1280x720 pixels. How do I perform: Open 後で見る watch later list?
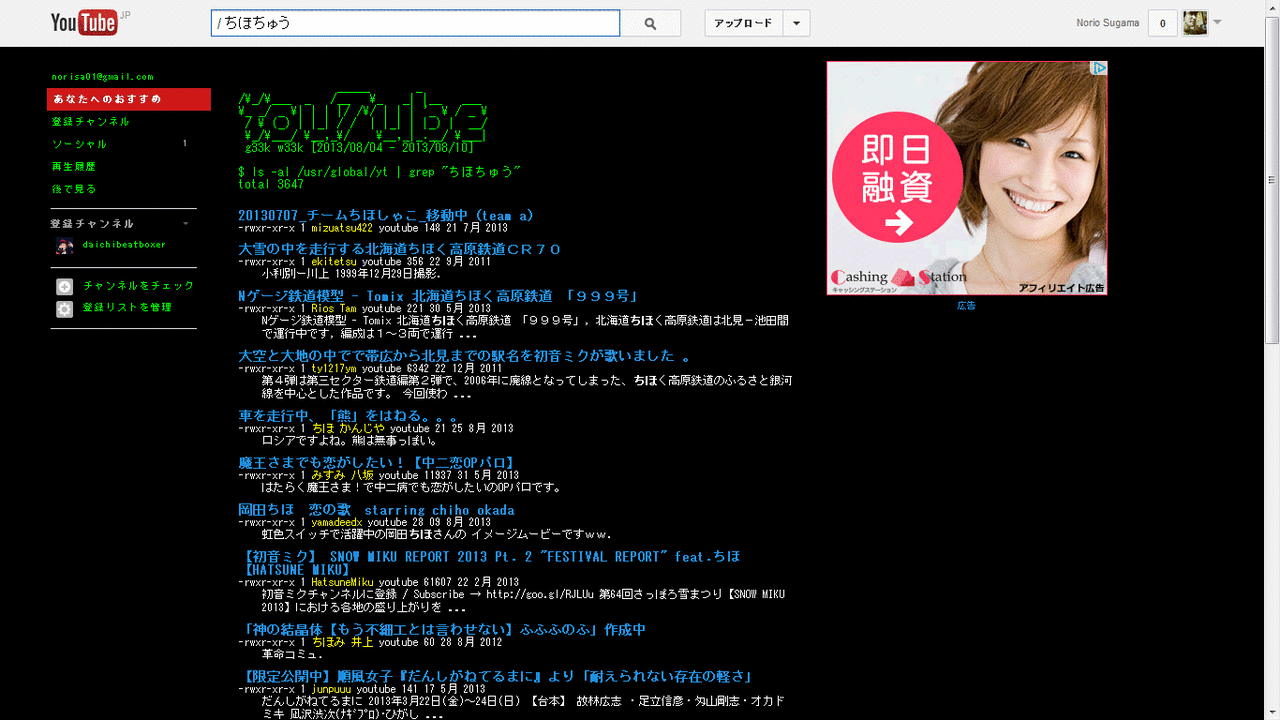tap(74, 188)
